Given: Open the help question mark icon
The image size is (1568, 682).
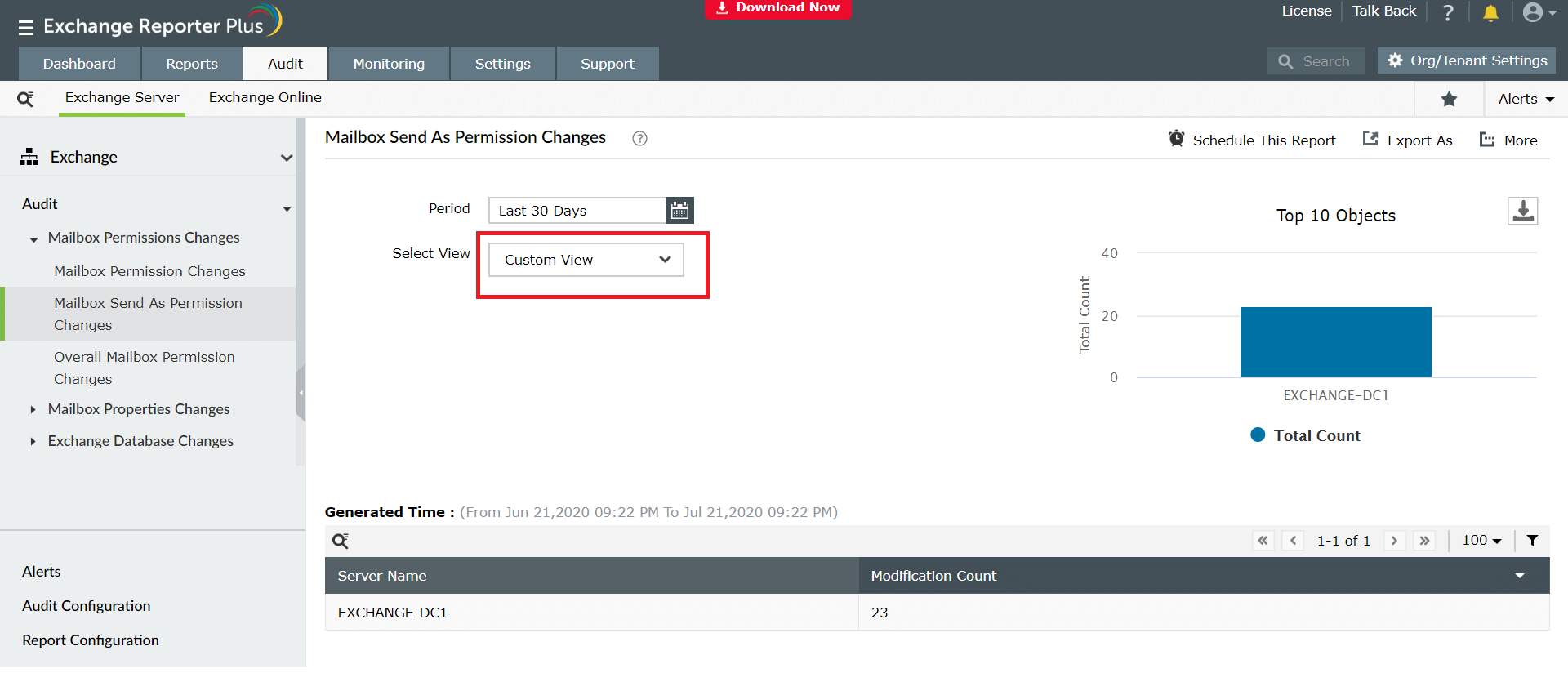Looking at the screenshot, I should pyautogui.click(x=1448, y=12).
